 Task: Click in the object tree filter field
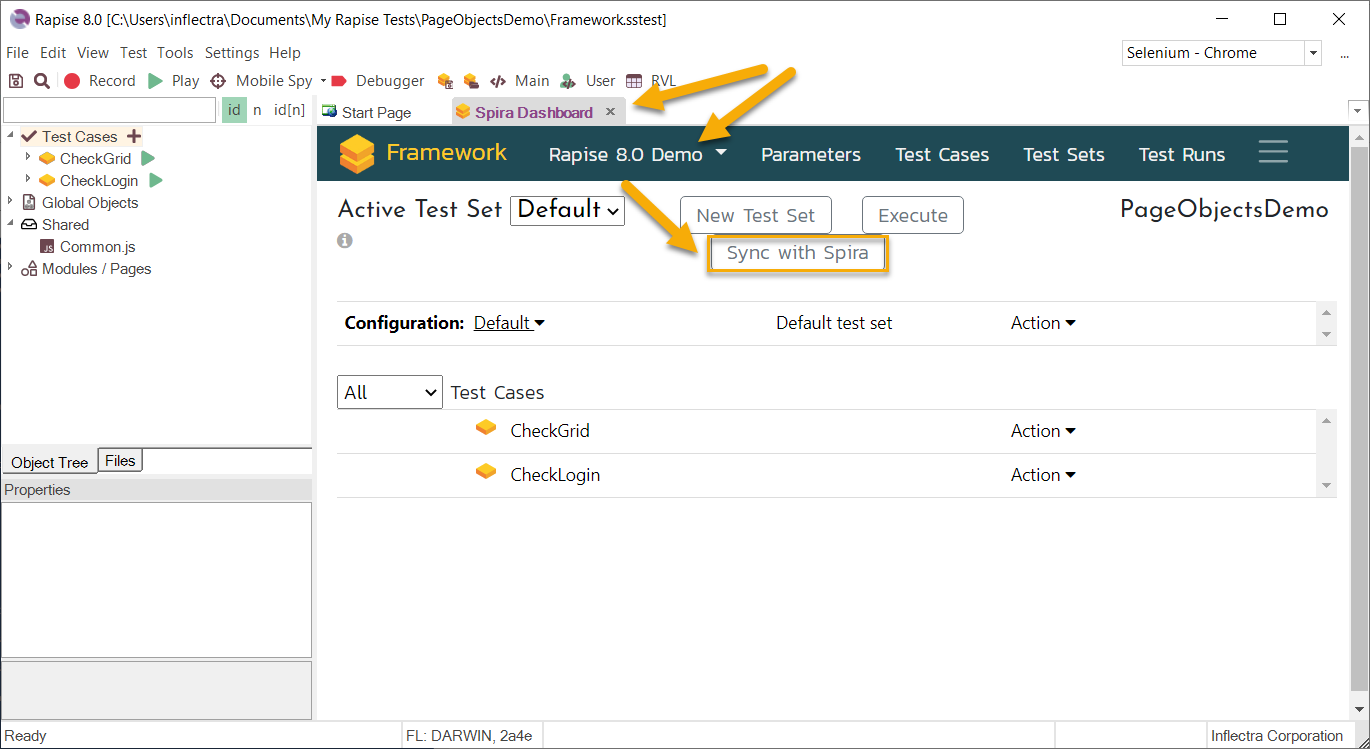110,110
